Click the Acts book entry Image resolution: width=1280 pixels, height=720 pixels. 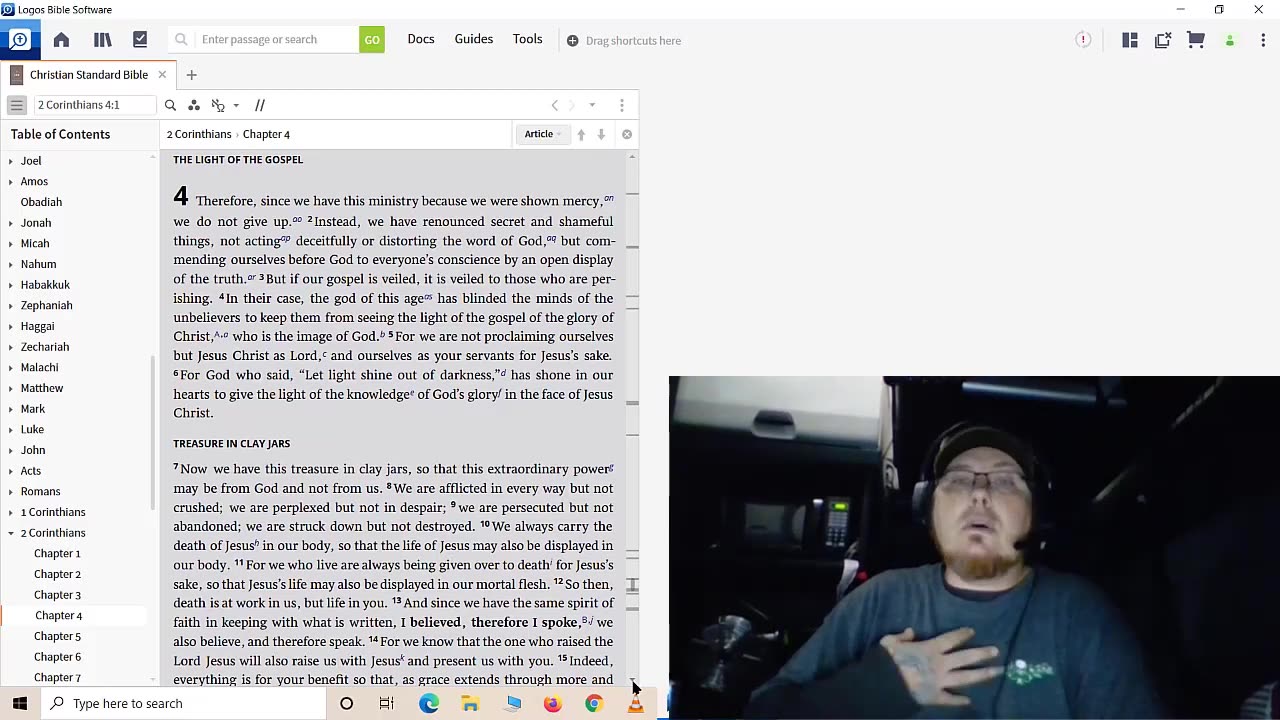pos(31,471)
